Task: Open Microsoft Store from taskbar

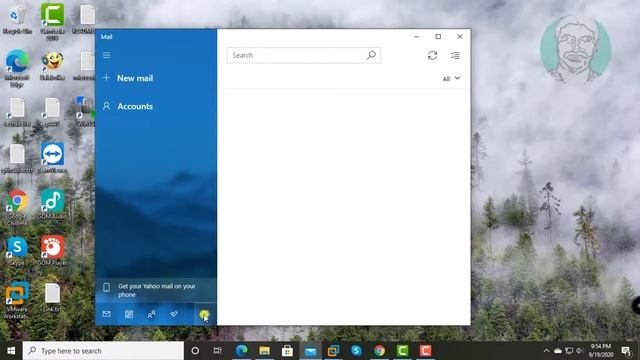Action: coord(287,351)
